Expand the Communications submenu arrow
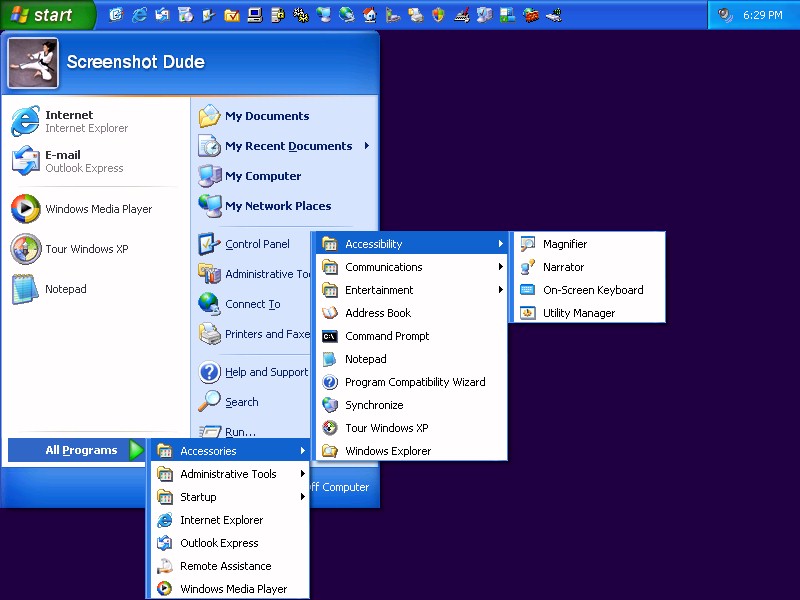The image size is (800, 600). click(500, 267)
